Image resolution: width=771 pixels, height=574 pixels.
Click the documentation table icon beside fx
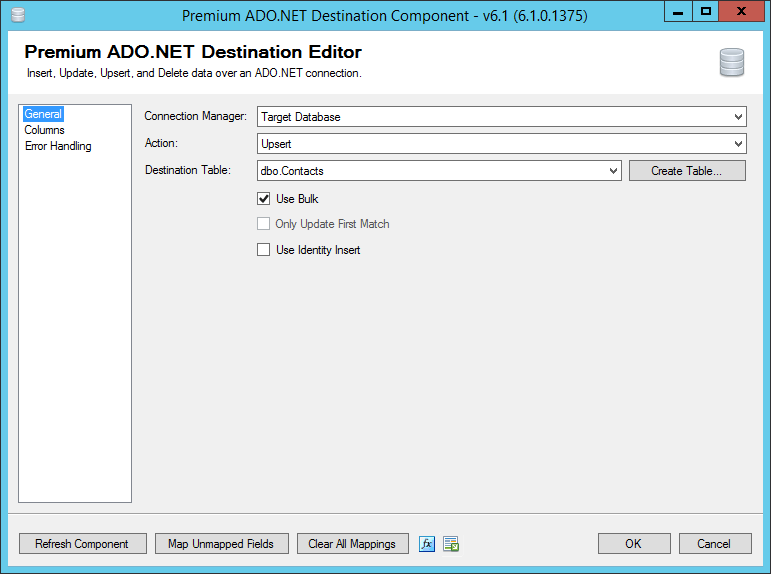tap(451, 544)
